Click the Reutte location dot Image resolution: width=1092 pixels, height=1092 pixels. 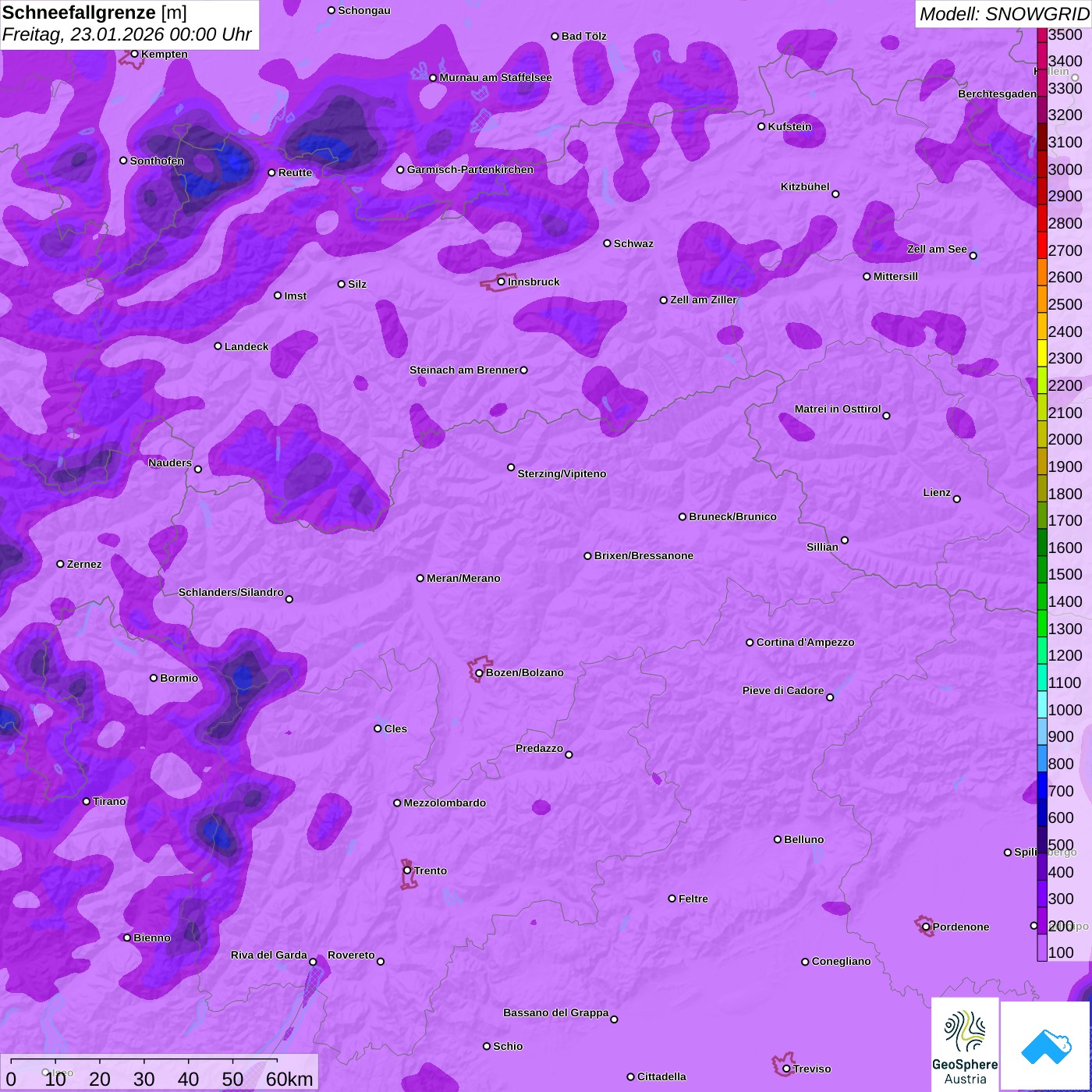(x=271, y=172)
